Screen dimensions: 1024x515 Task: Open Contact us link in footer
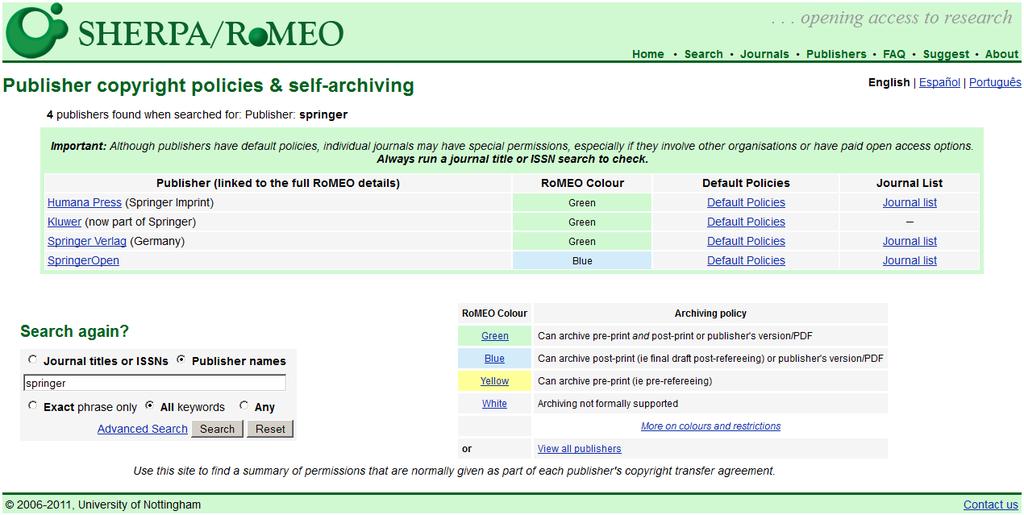(x=991, y=505)
